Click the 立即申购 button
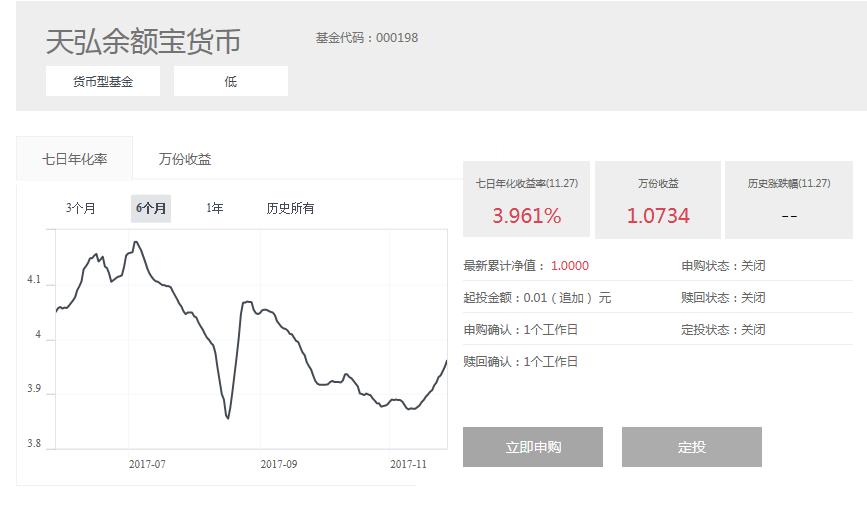The height and width of the screenshot is (511, 867). 533,447
